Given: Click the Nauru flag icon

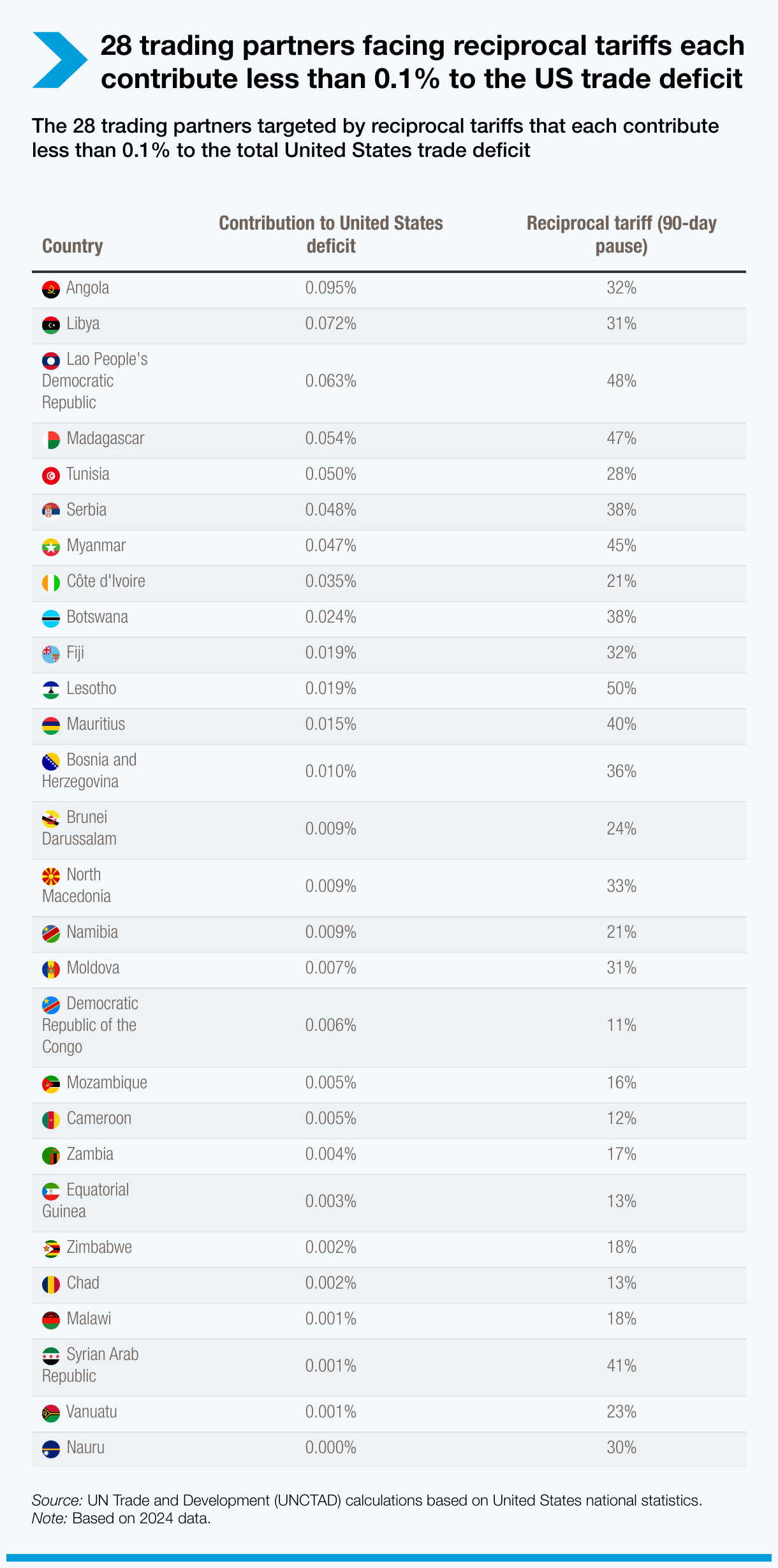Looking at the screenshot, I should point(51,1449).
